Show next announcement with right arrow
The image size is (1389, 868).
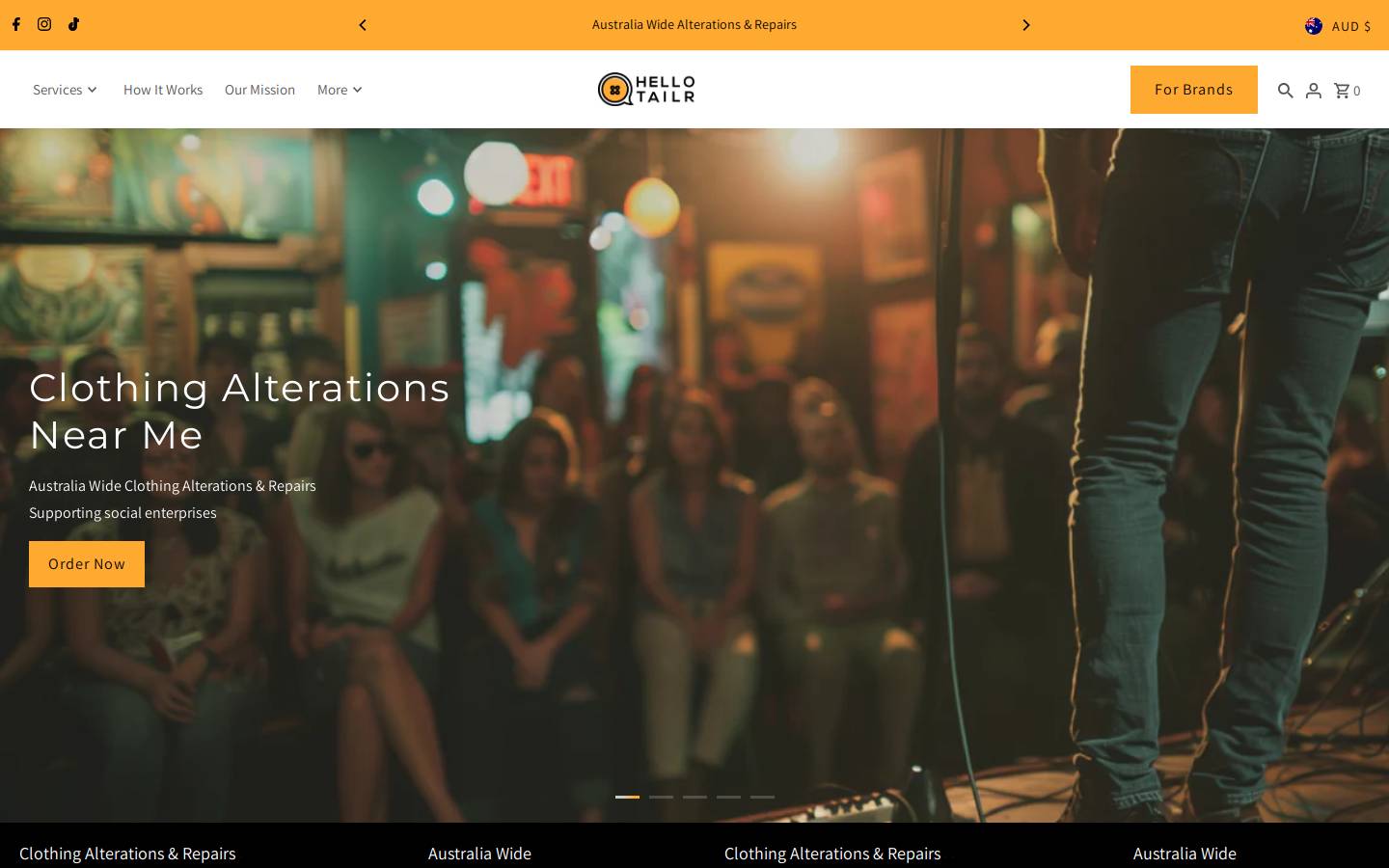coord(1026,25)
